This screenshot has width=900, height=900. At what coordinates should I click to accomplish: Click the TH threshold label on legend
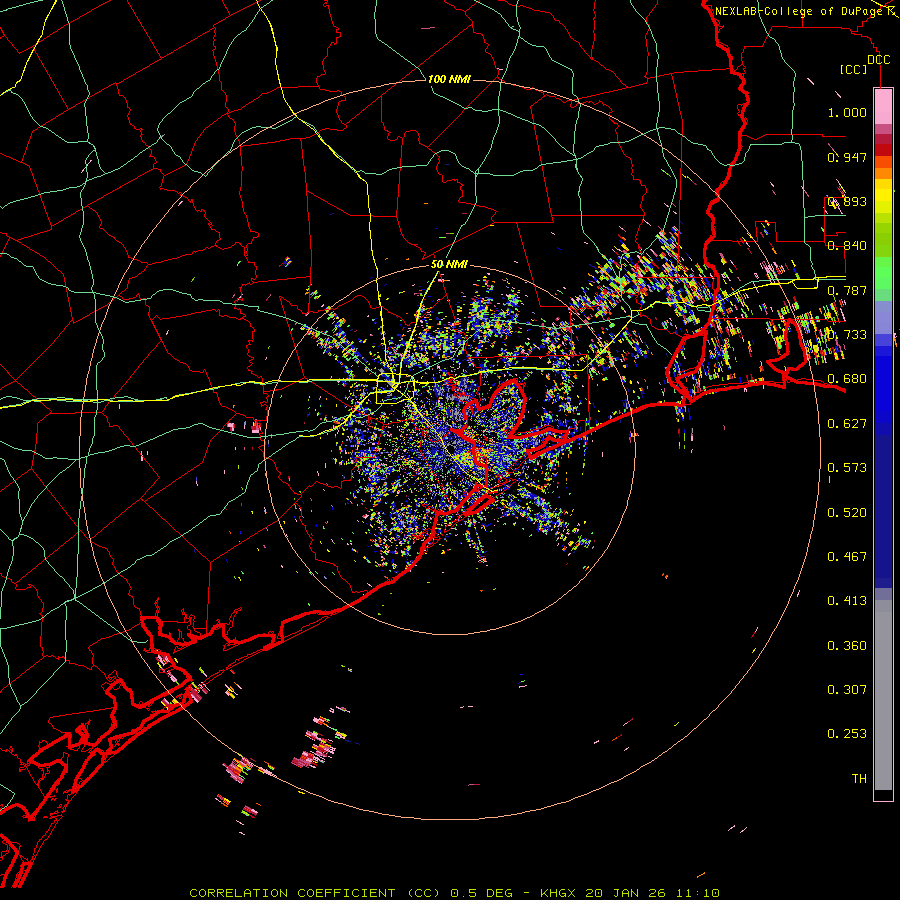pyautogui.click(x=859, y=779)
